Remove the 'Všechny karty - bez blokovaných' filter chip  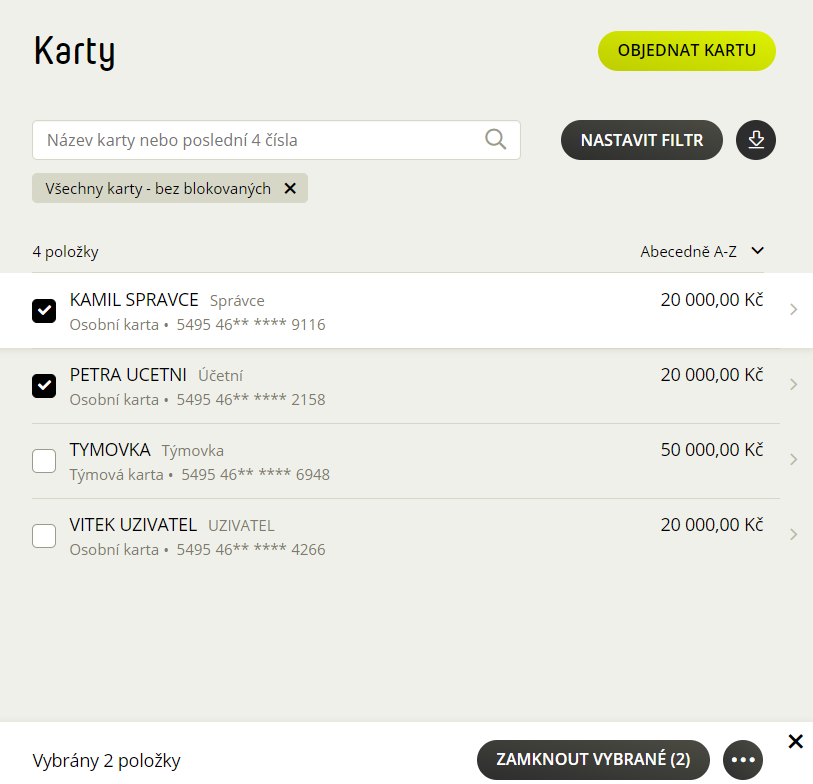tap(290, 188)
